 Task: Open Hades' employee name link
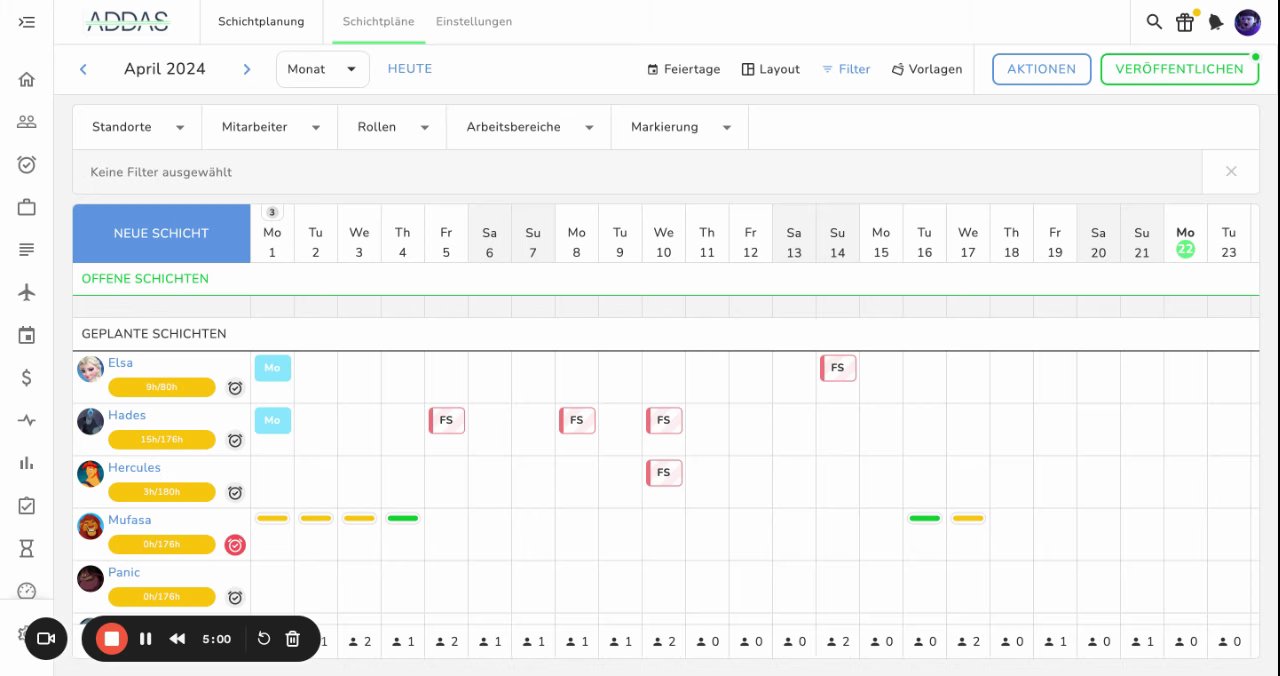coord(127,415)
